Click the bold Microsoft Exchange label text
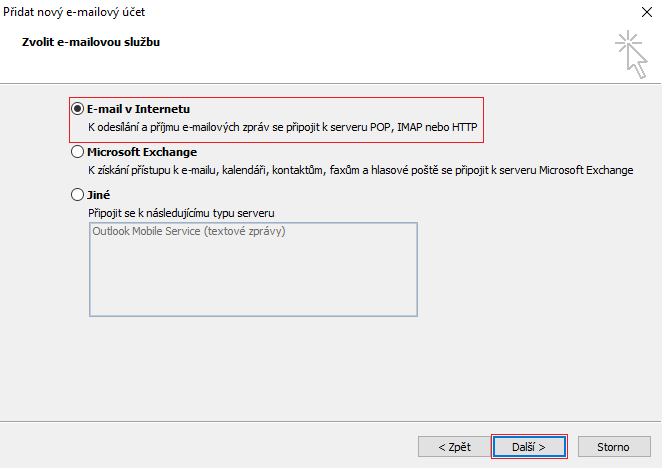Image resolution: width=662 pixels, height=468 pixels. pos(142,152)
